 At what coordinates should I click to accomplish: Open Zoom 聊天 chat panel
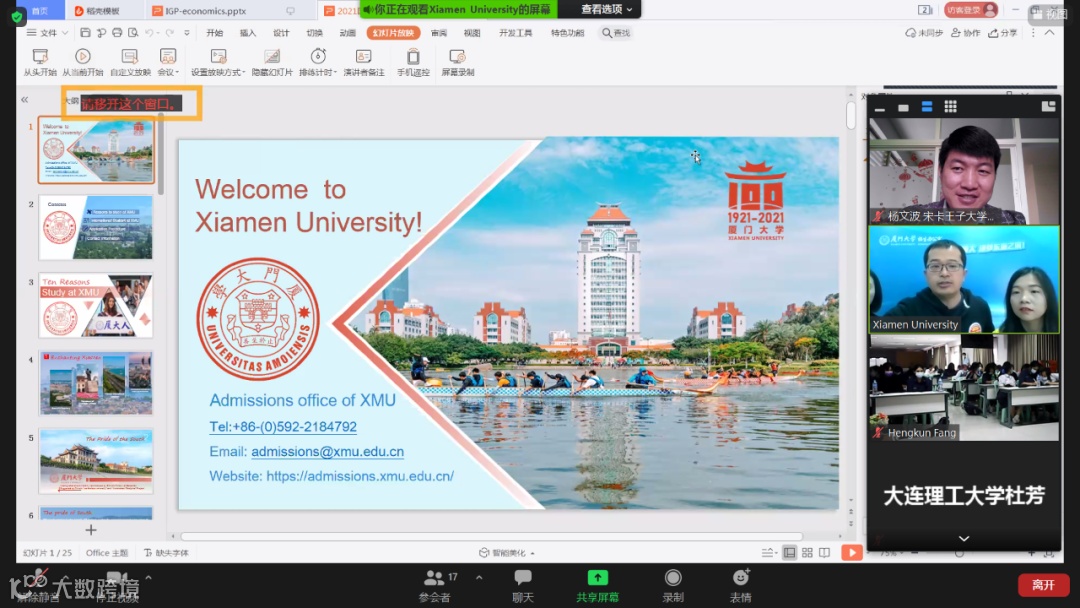[523, 586]
